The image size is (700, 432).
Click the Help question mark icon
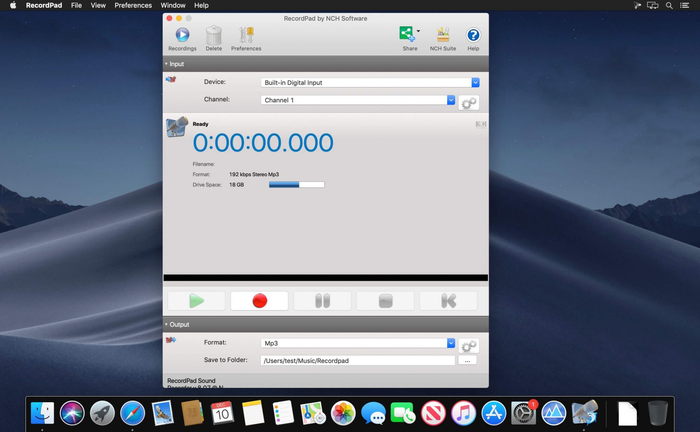473,35
